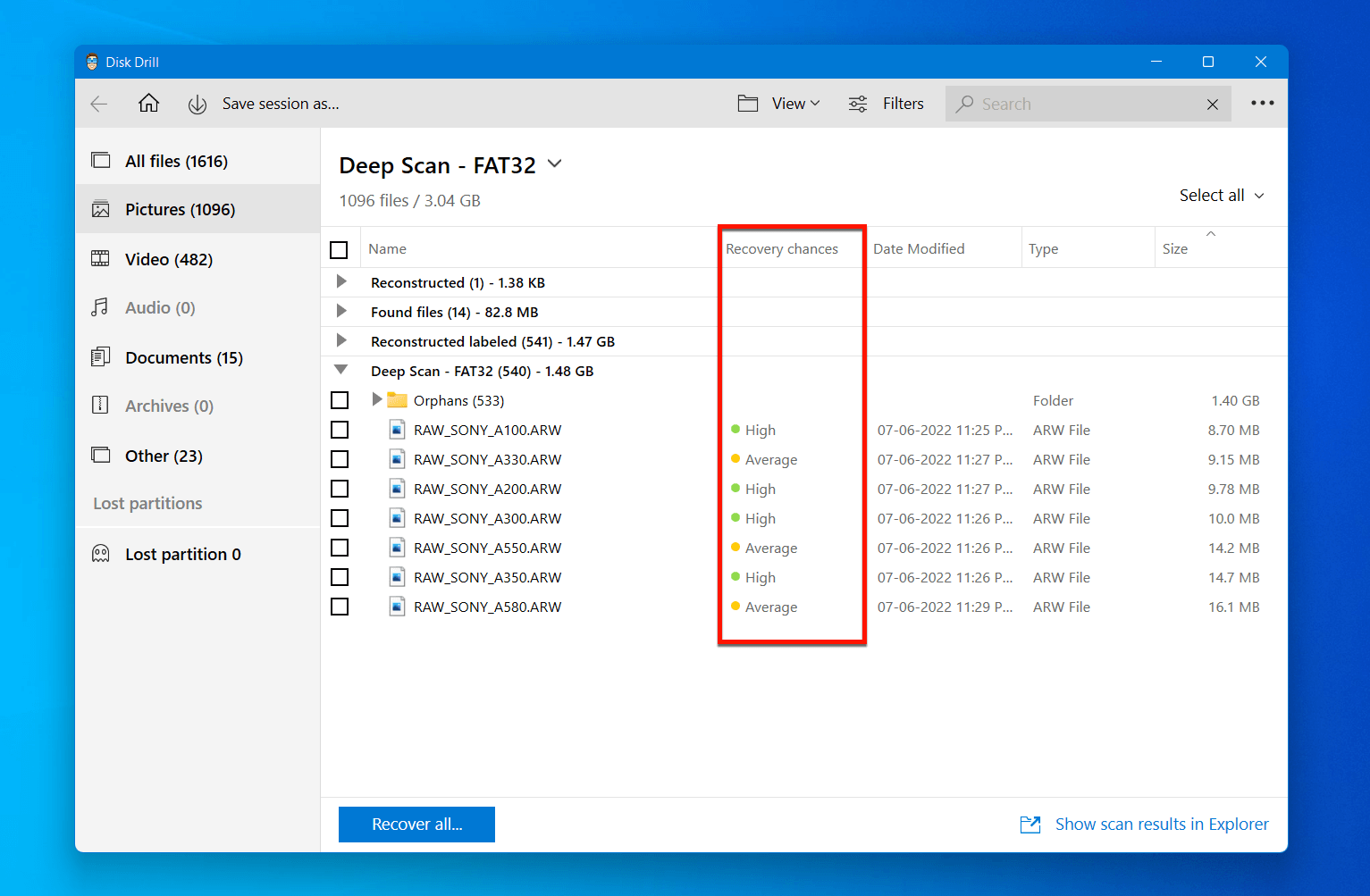Click the Video film strip icon

coord(101,259)
